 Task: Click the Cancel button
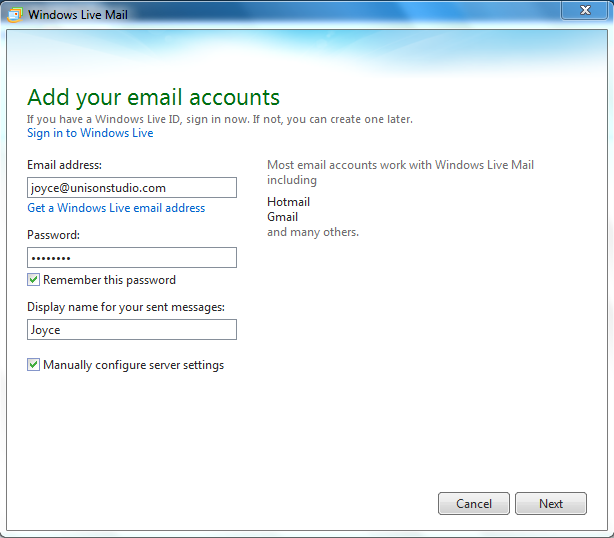tap(474, 504)
